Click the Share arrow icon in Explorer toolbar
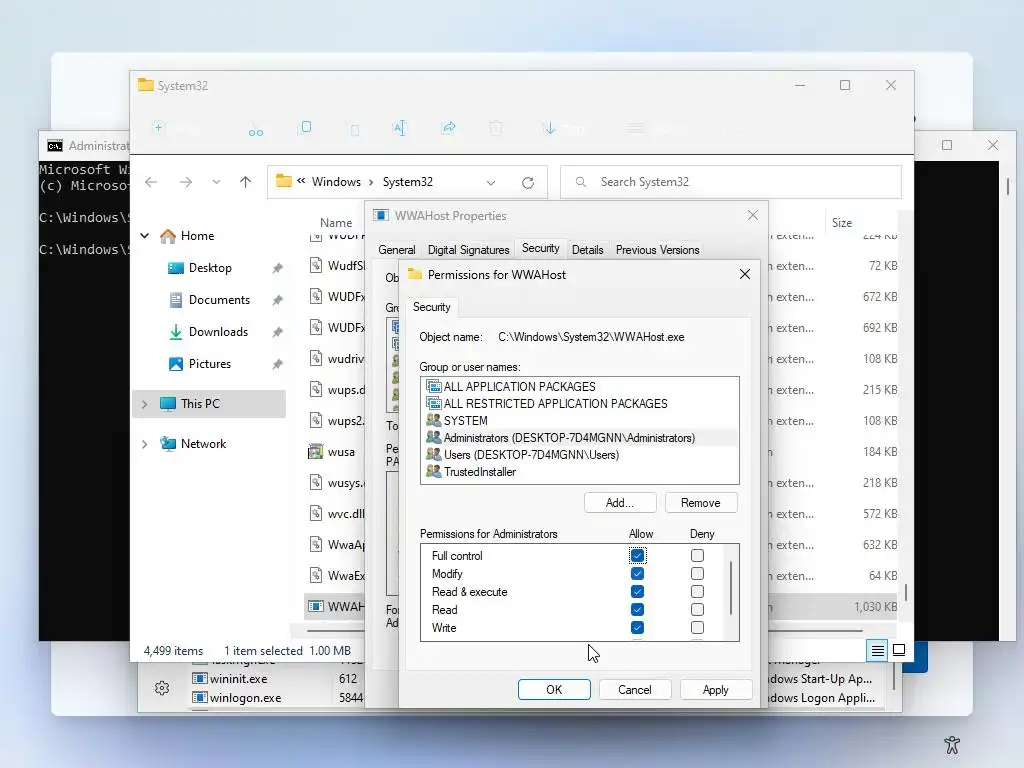The height and width of the screenshot is (768, 1024). 449,128
